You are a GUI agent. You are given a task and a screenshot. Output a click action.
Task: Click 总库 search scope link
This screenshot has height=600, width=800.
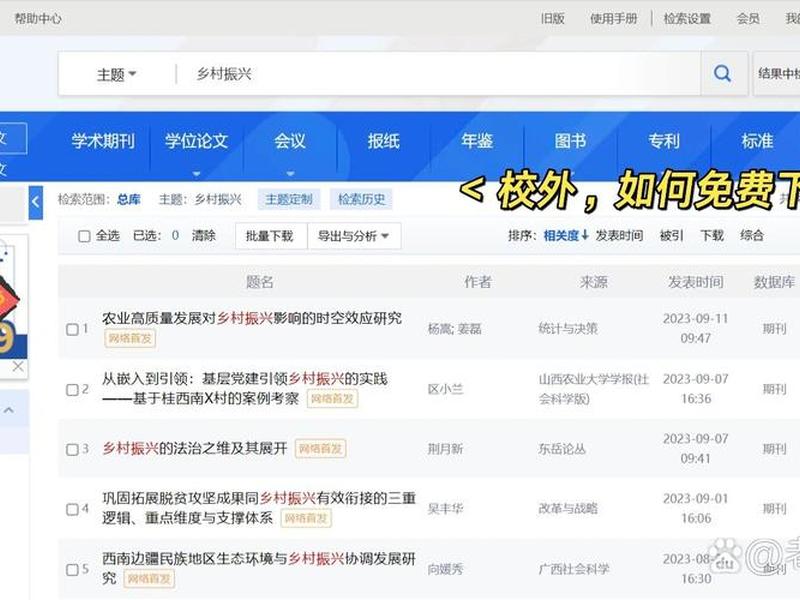pyautogui.click(x=129, y=199)
